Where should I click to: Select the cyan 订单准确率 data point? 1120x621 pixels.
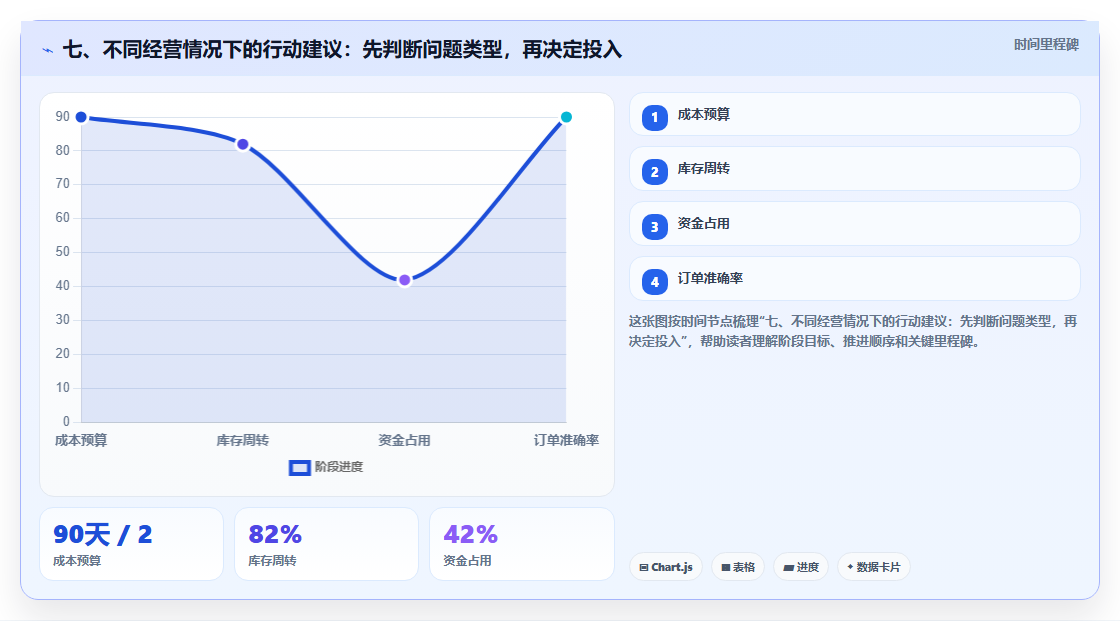(566, 117)
